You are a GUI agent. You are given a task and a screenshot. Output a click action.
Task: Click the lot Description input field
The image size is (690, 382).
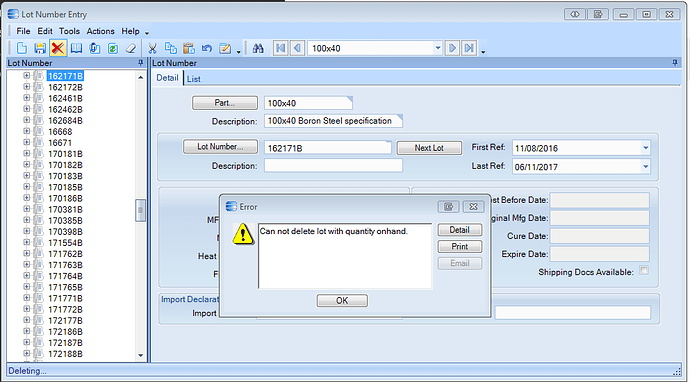(x=333, y=165)
